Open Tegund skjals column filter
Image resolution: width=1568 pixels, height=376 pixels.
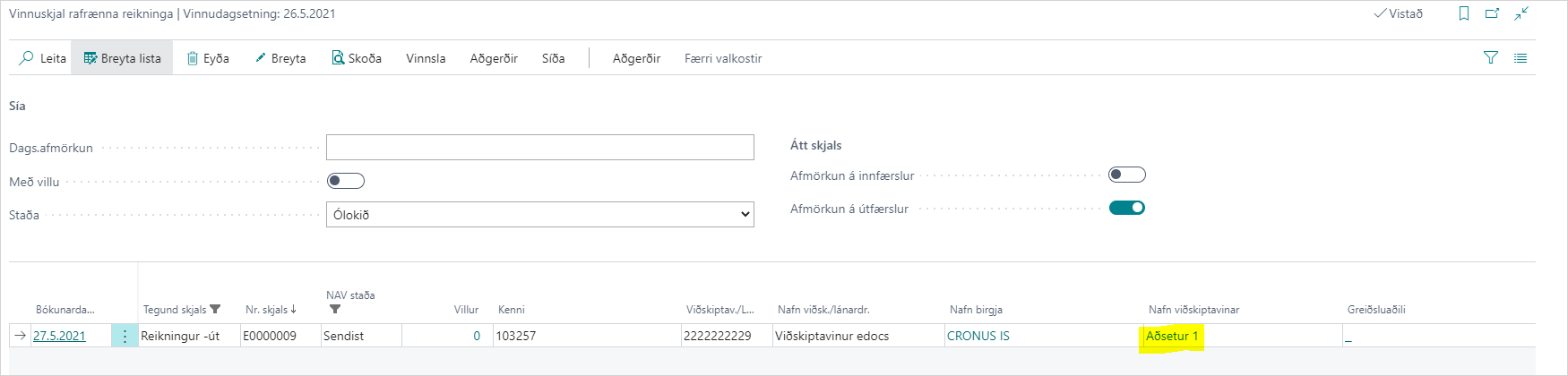coord(215,310)
